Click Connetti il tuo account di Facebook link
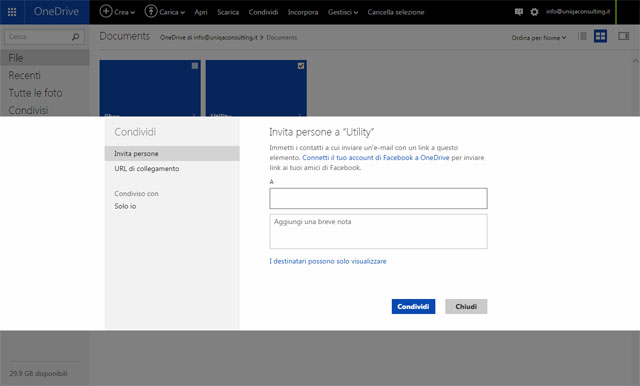The height and width of the screenshot is (386, 640). click(x=376, y=158)
